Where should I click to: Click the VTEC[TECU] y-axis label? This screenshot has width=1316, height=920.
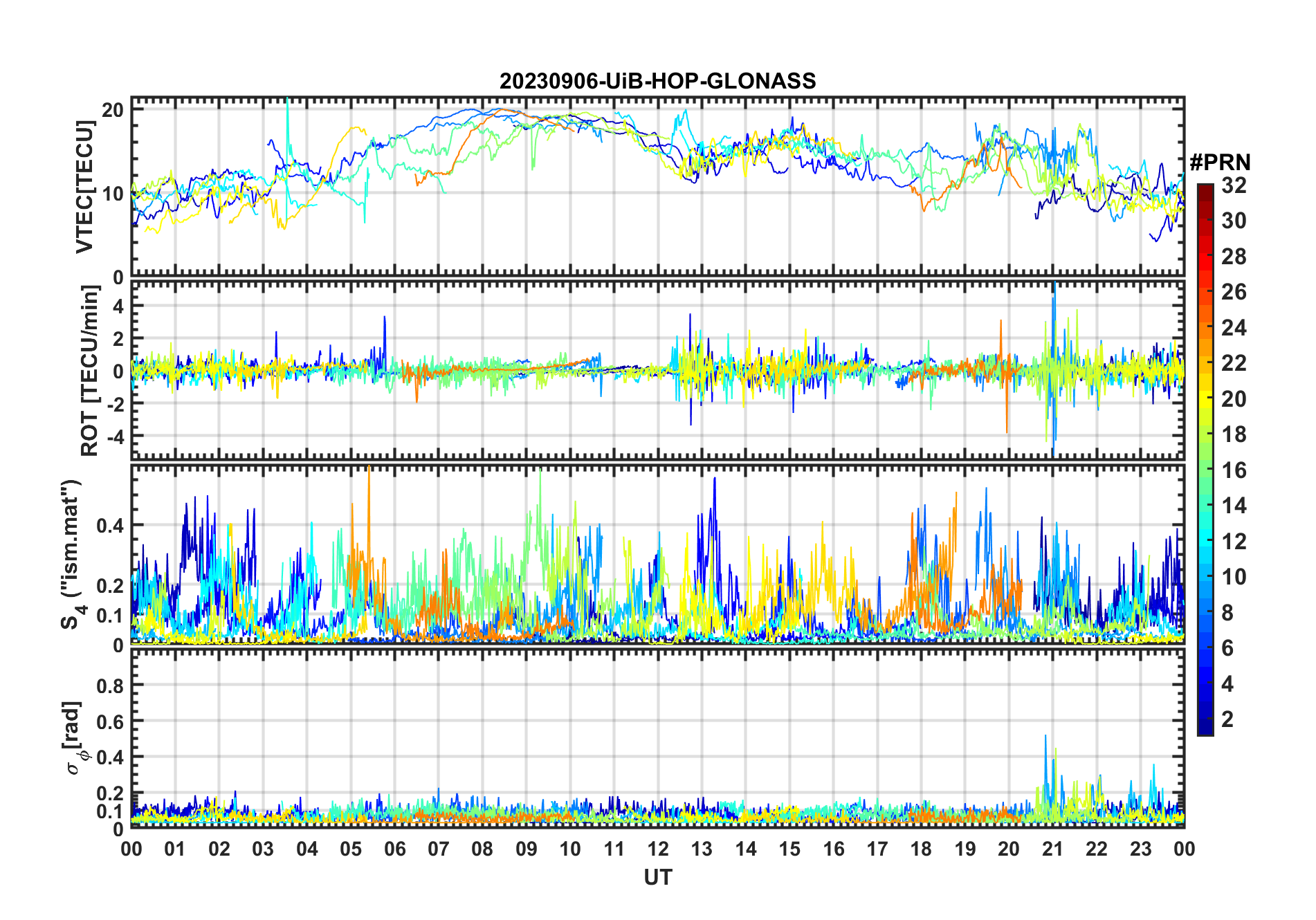[84, 187]
